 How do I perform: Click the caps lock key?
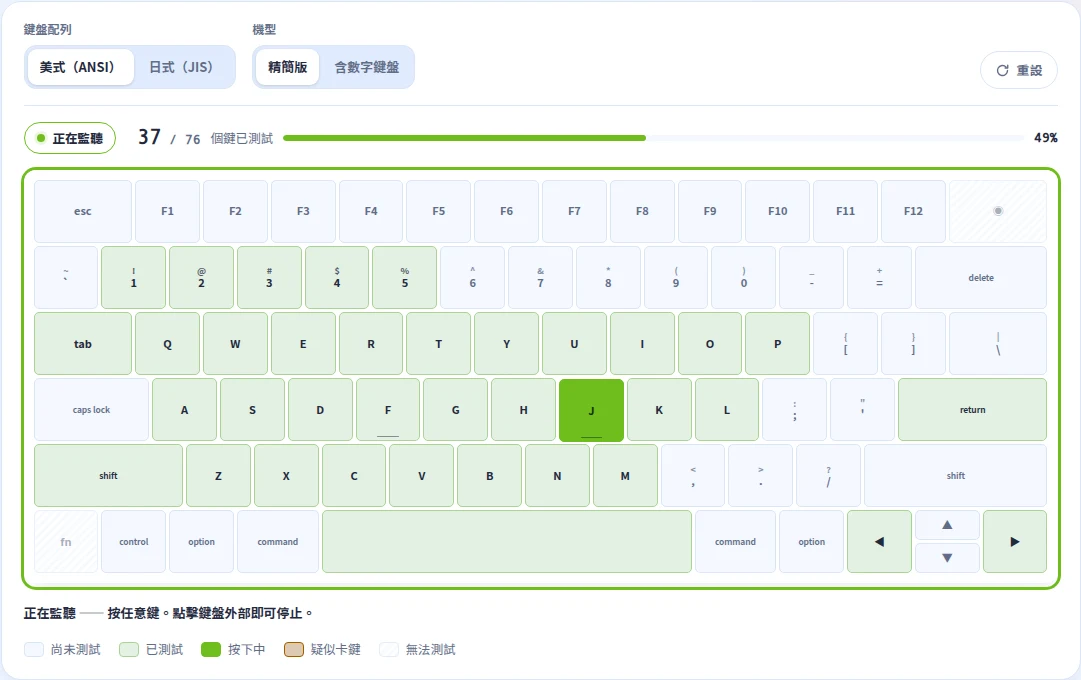coord(91,410)
